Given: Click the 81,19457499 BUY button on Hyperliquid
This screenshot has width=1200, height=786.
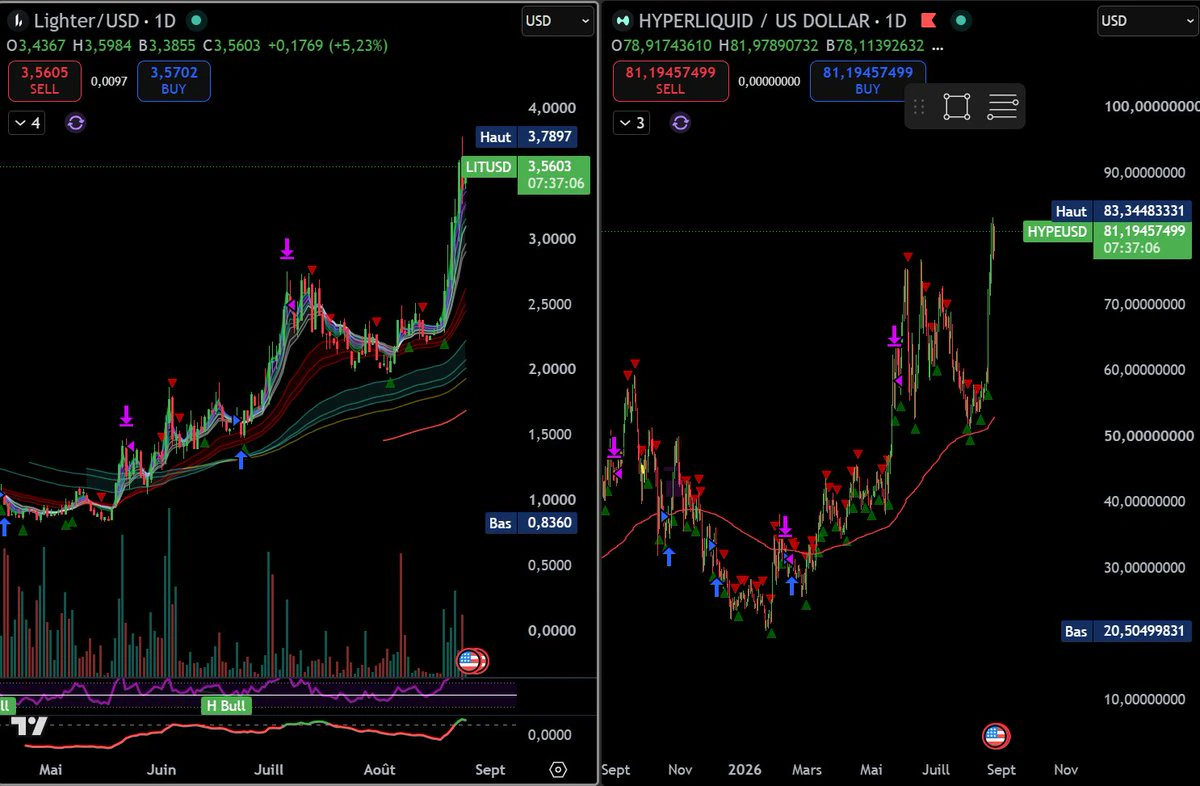Looking at the screenshot, I should click(868, 81).
